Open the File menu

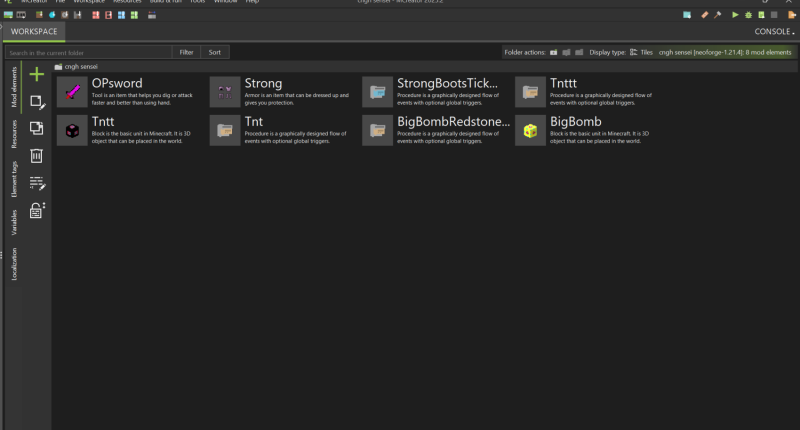[x=60, y=2]
